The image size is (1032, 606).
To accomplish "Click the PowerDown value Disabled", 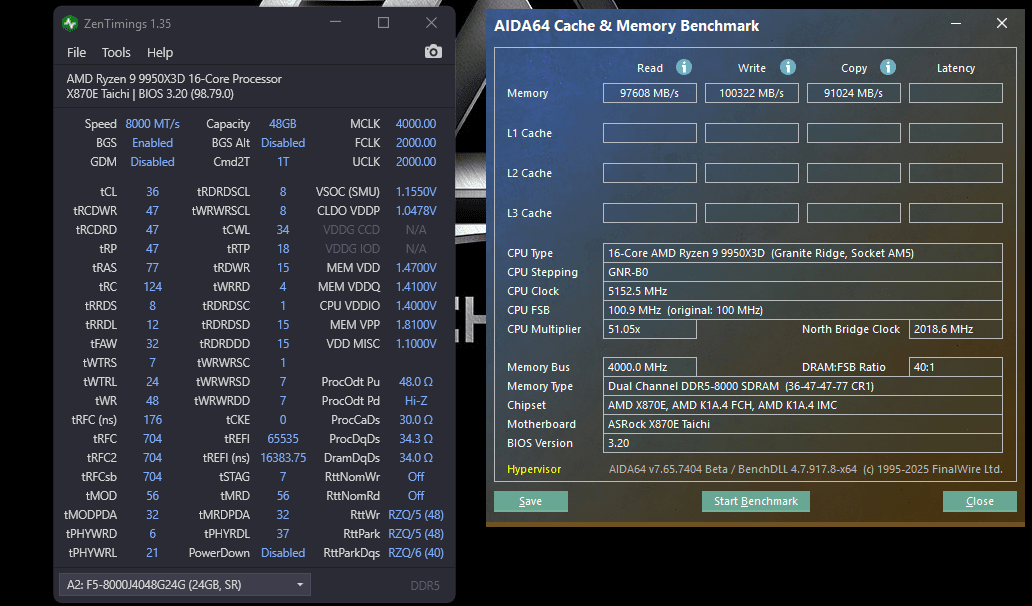I will [x=283, y=553].
